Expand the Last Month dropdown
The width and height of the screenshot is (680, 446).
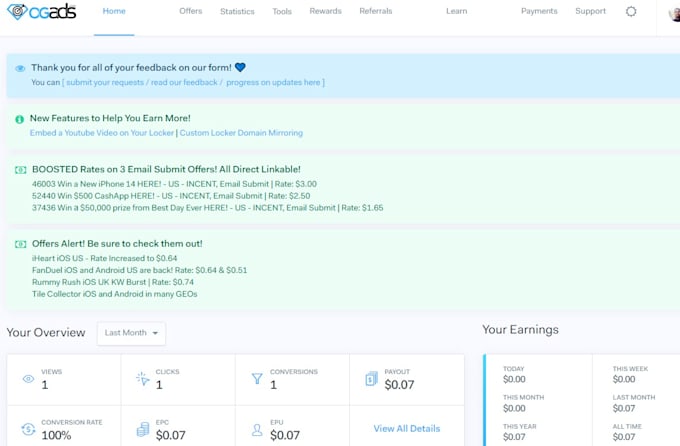tap(131, 334)
